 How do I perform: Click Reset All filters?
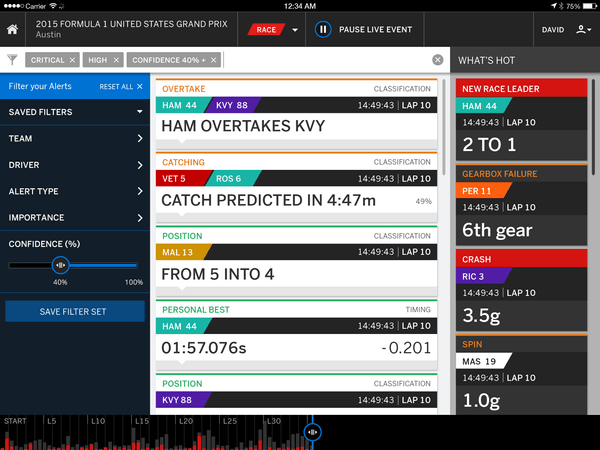tap(121, 87)
